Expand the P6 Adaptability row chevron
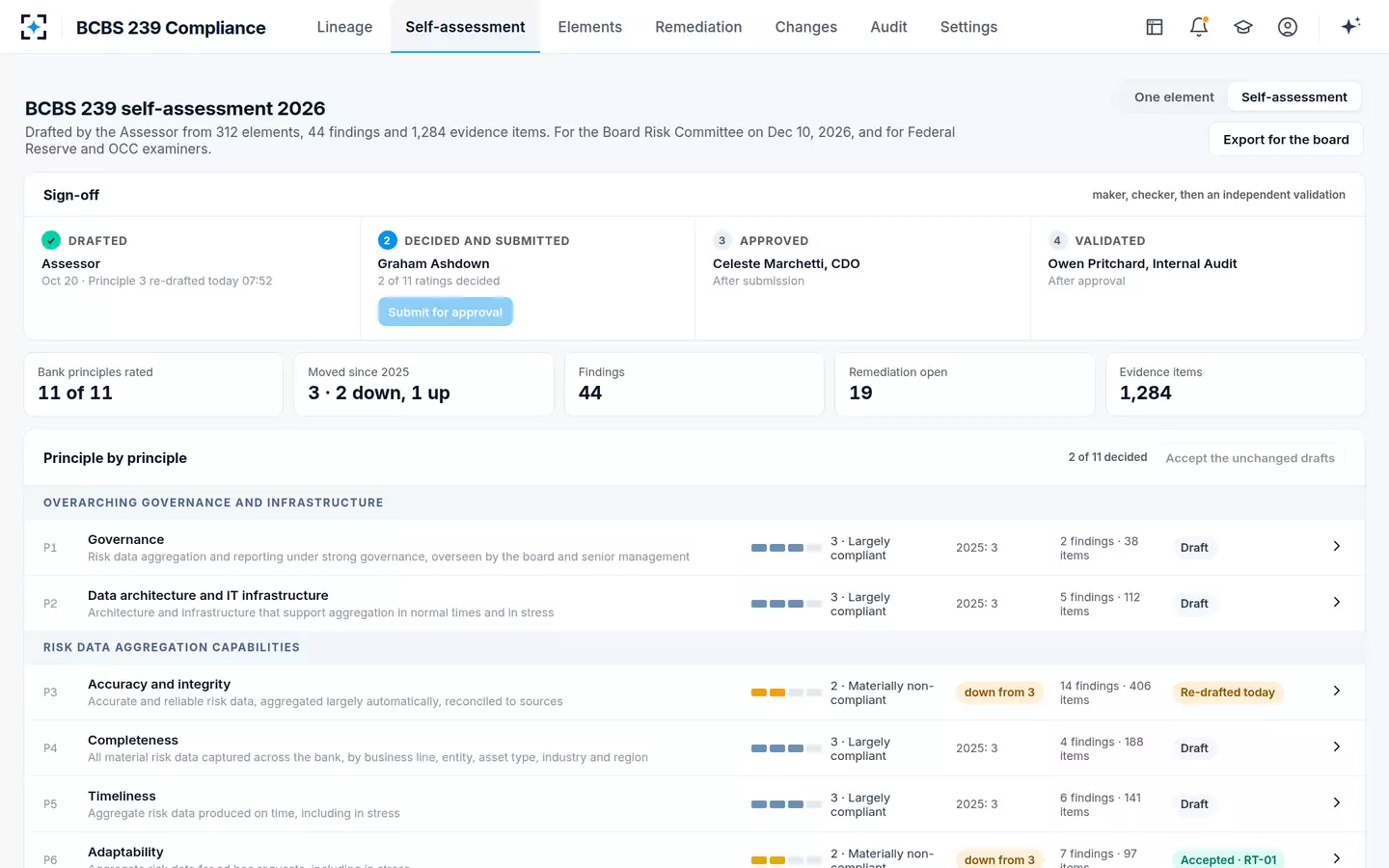The height and width of the screenshot is (868, 1389). pos(1336,858)
